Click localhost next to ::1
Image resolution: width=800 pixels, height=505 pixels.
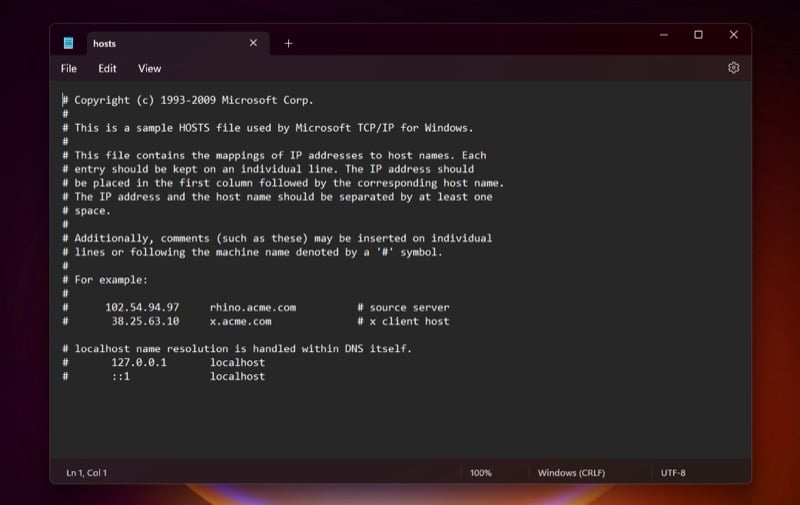pos(237,376)
